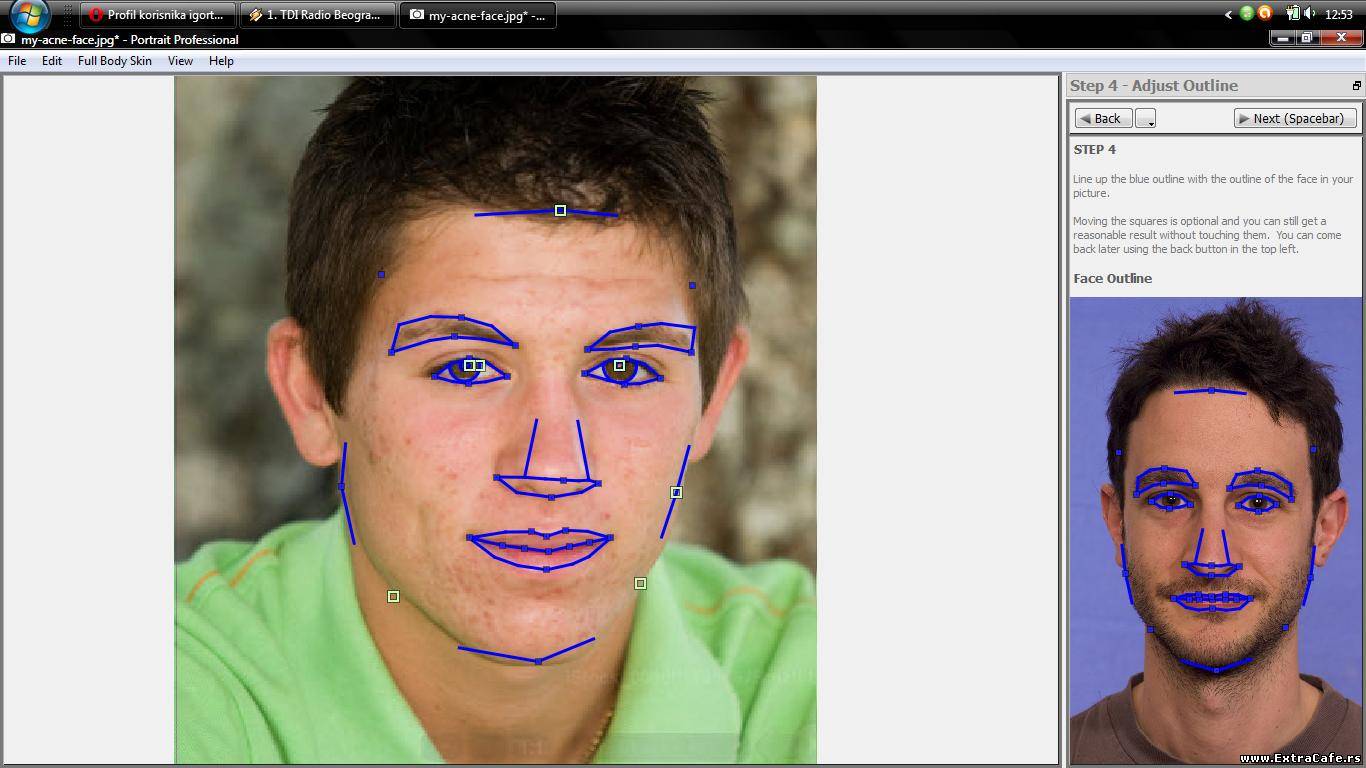Click the 'Face Outline' heading text
The image size is (1366, 768).
point(1112,278)
